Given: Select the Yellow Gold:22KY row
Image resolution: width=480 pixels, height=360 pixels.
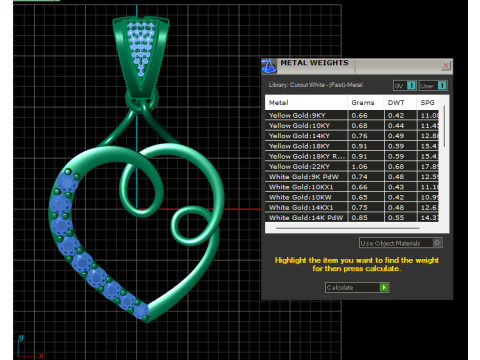Looking at the screenshot, I should click(352, 166).
